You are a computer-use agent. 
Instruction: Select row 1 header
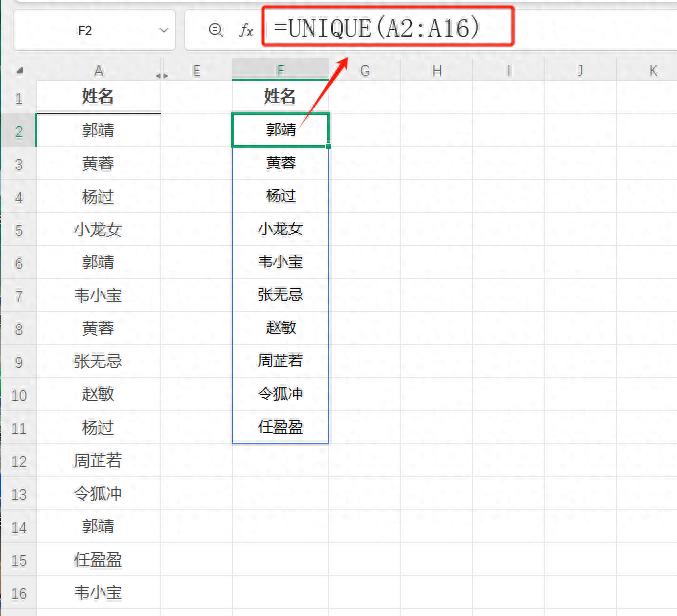(19, 98)
